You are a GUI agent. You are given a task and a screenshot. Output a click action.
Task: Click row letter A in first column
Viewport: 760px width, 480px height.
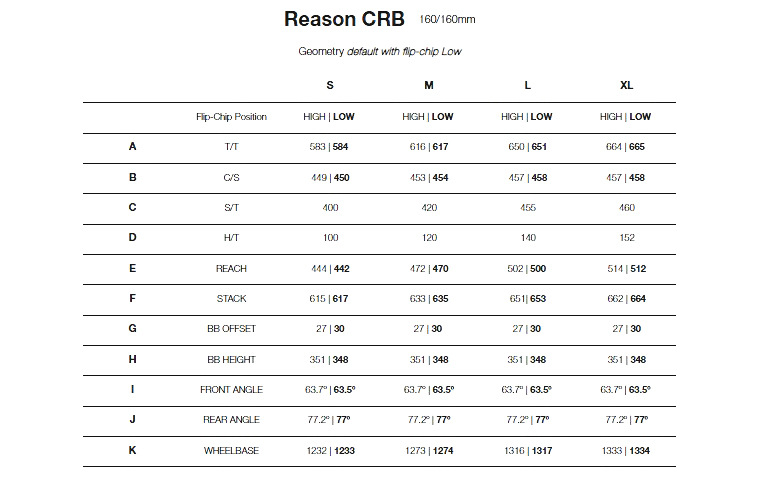pos(132,147)
